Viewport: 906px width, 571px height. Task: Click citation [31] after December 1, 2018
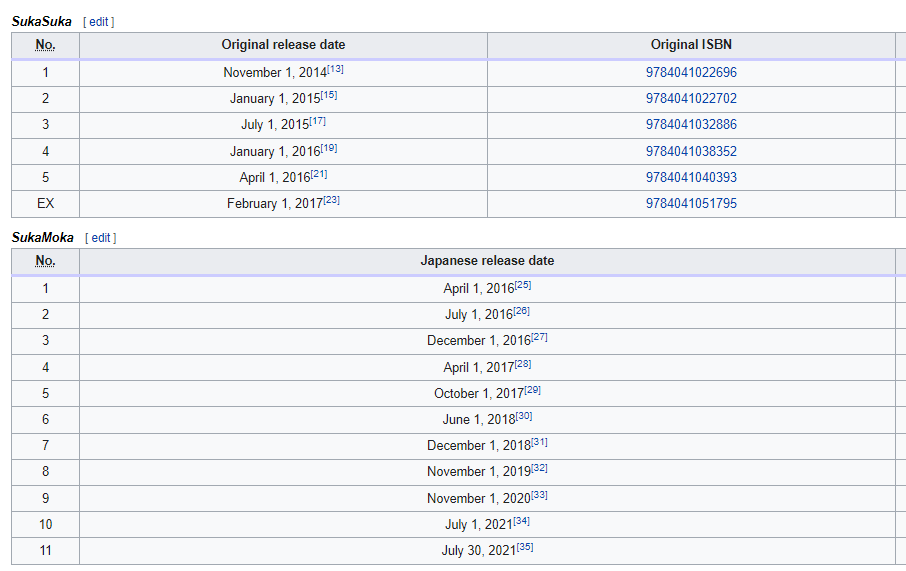(539, 442)
